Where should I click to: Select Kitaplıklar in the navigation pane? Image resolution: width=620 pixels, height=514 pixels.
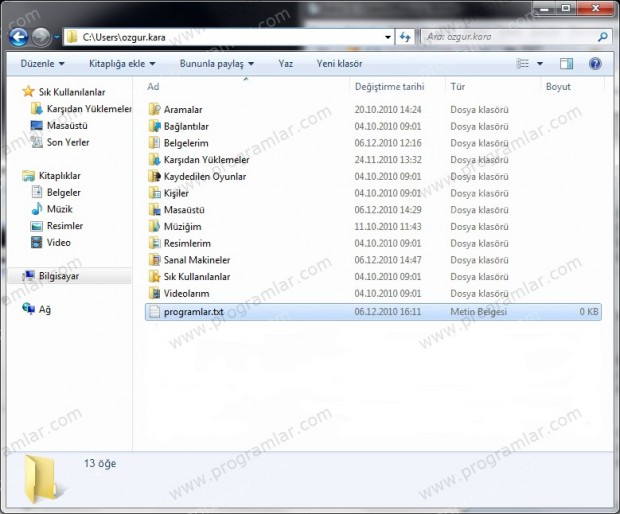click(51, 176)
